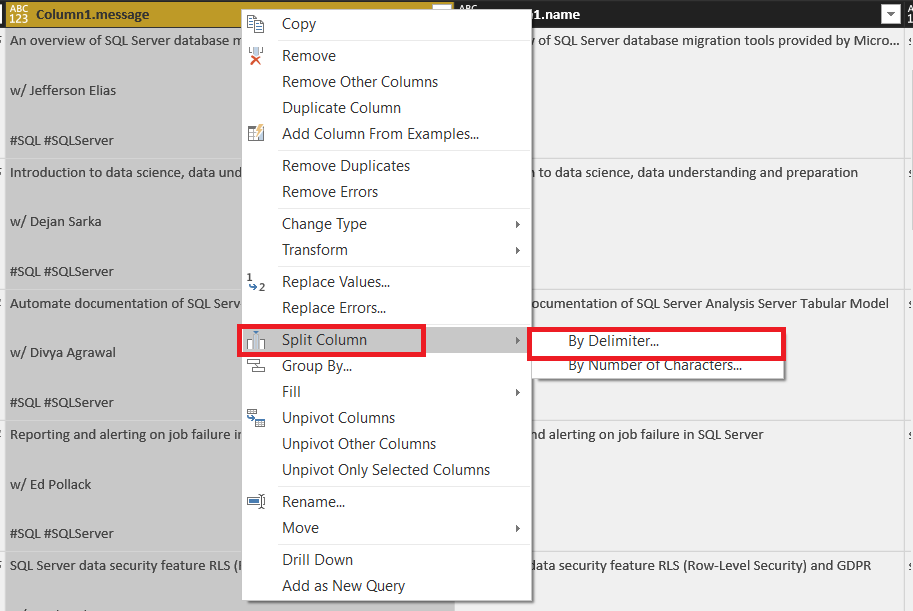
Task: Open the filter dropdown on the name column header
Action: click(x=890, y=14)
